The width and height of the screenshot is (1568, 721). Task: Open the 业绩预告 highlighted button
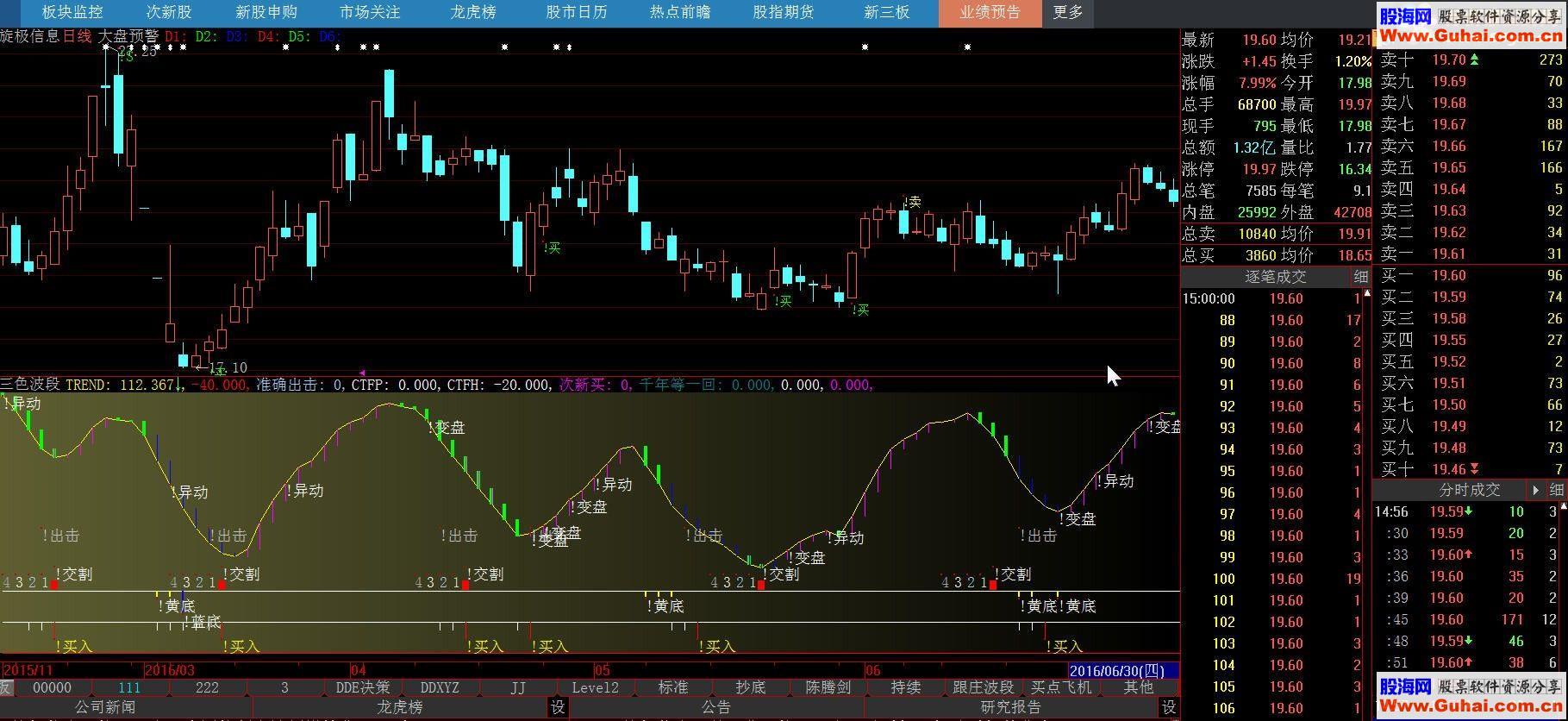990,12
